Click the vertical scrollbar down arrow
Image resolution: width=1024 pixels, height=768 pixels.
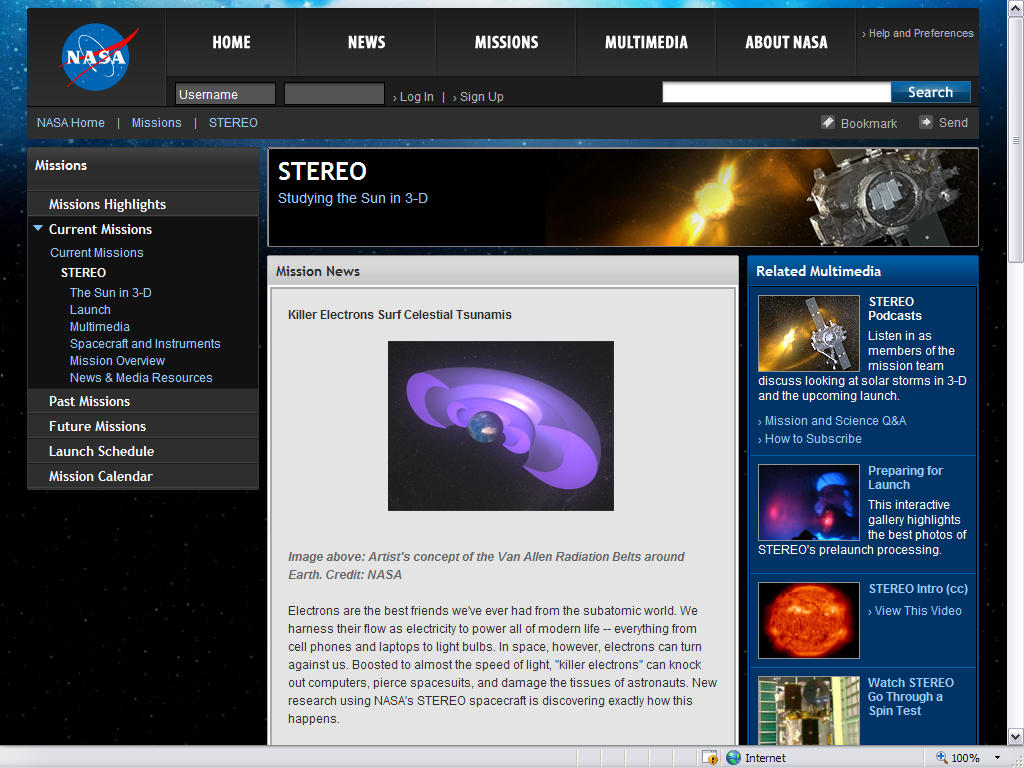click(1016, 736)
